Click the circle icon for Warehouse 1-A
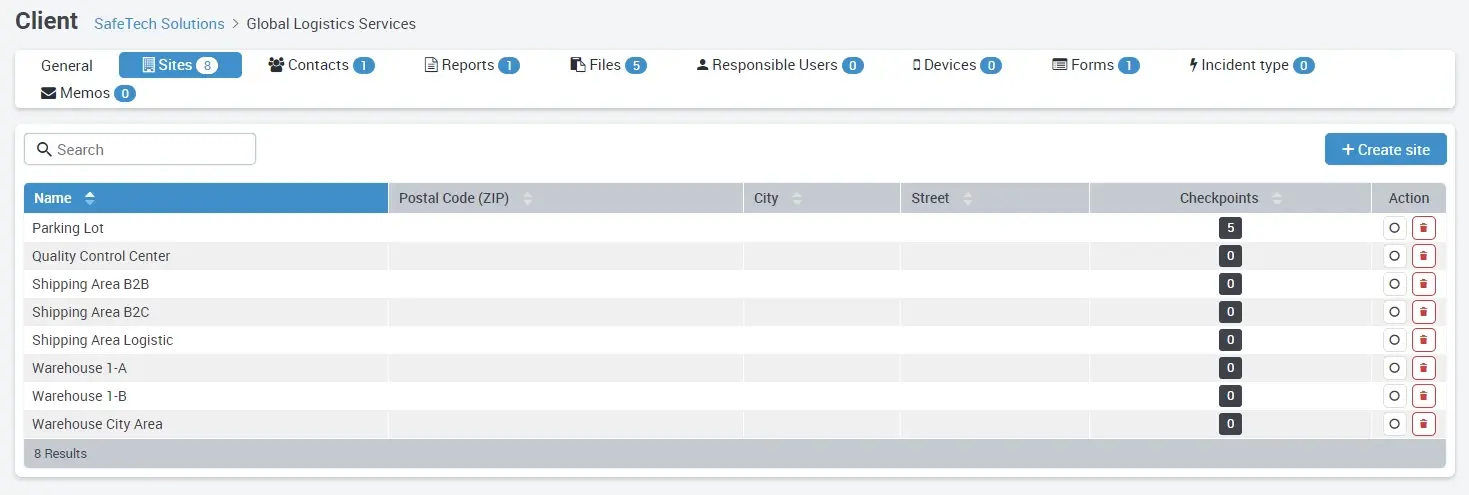This screenshot has width=1469, height=495. pyautogui.click(x=1394, y=368)
